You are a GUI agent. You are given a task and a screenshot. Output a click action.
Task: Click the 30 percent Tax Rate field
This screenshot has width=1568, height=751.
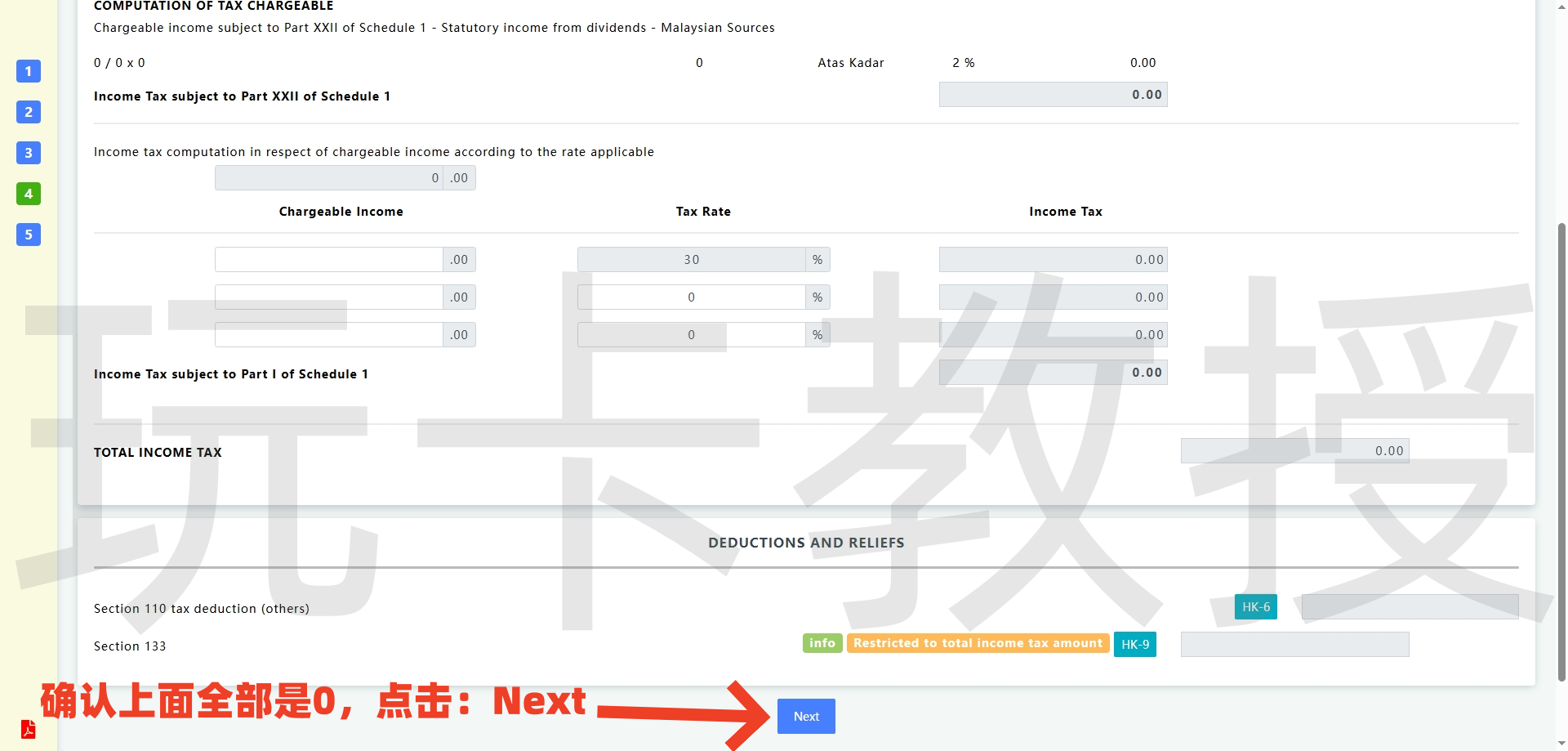click(692, 260)
